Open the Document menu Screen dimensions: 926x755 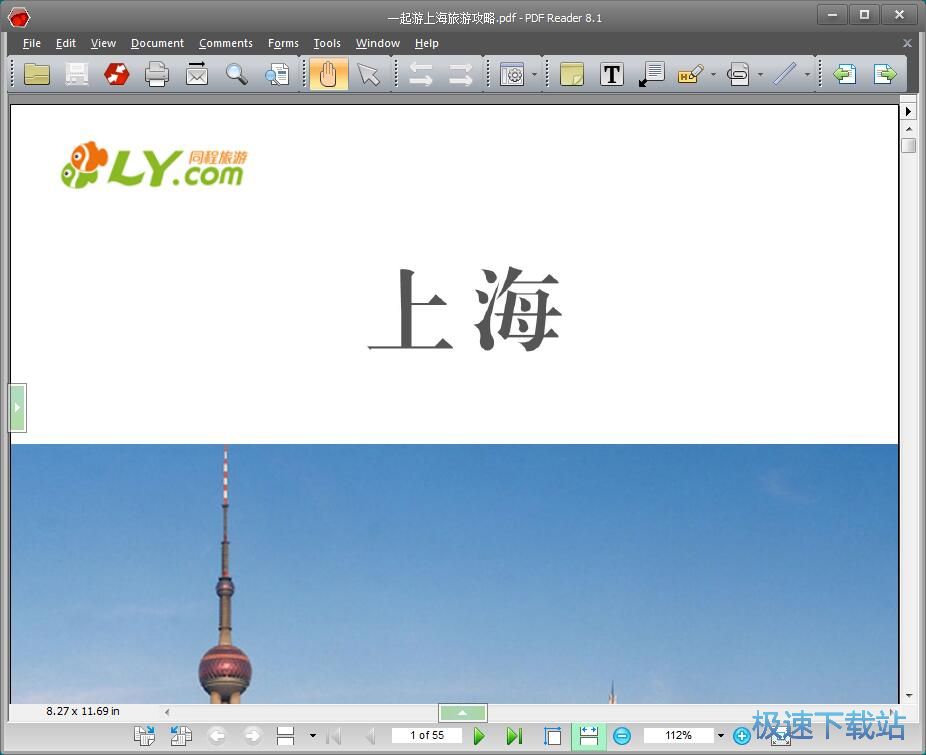click(157, 43)
